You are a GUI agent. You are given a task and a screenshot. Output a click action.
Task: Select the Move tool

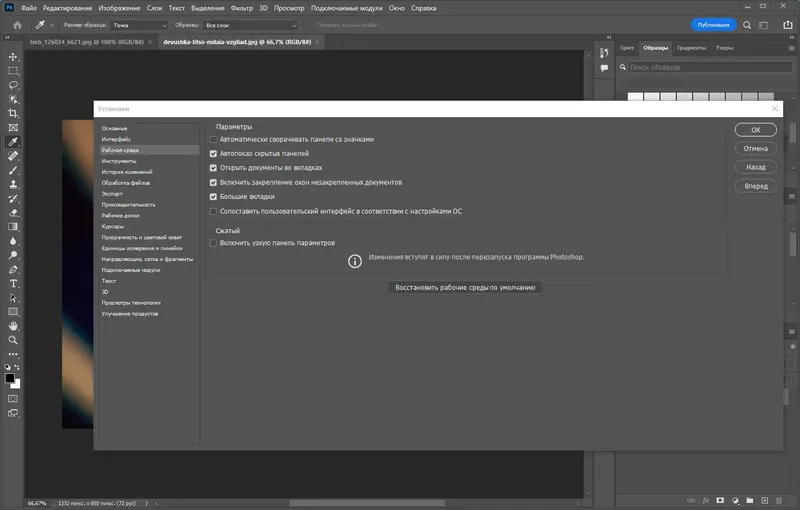[x=13, y=57]
